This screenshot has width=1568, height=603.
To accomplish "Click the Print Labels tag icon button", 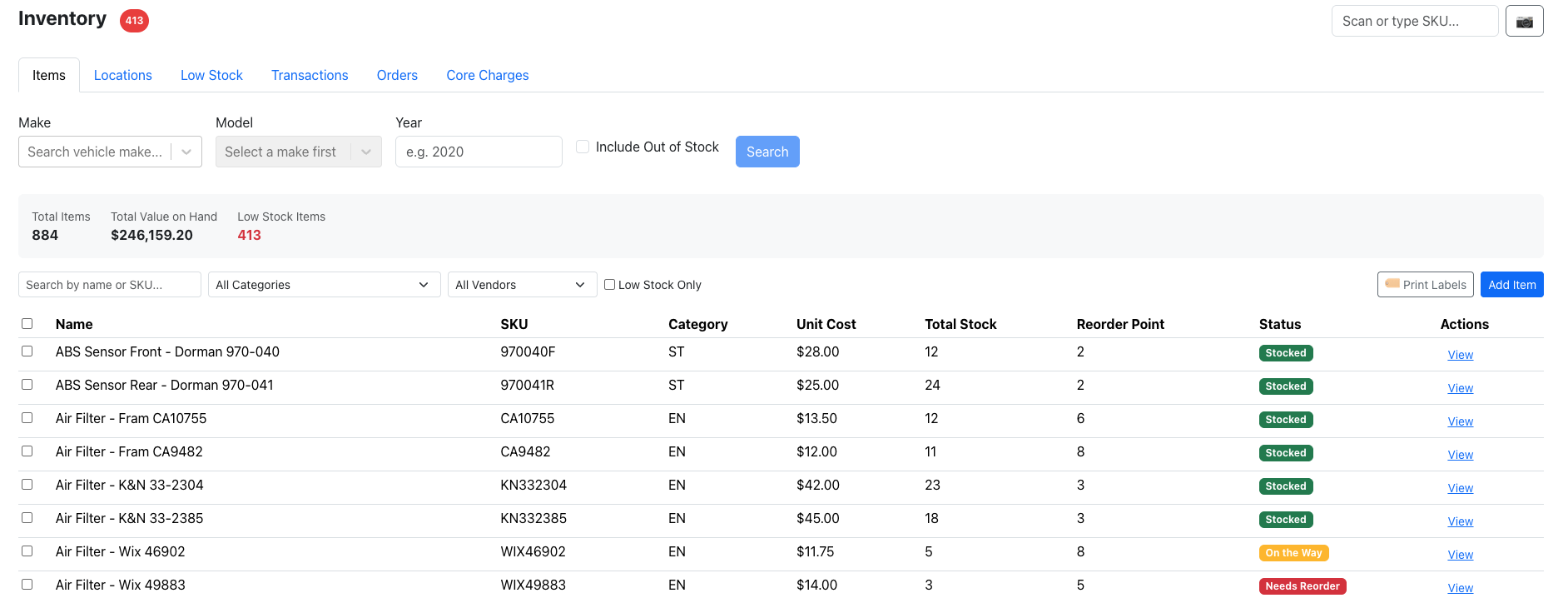I will click(x=1425, y=284).
